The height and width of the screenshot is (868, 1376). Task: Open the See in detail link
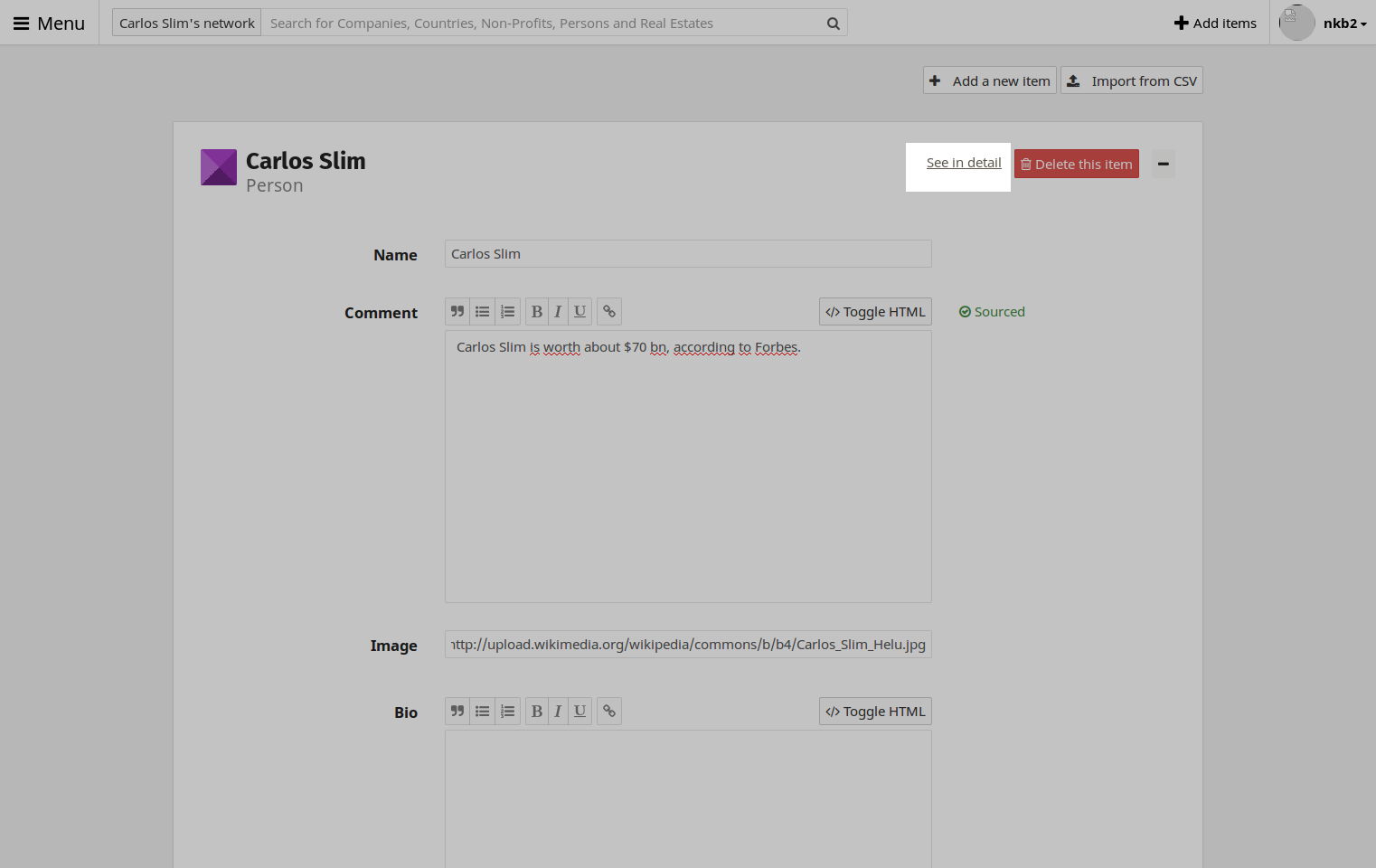(964, 163)
